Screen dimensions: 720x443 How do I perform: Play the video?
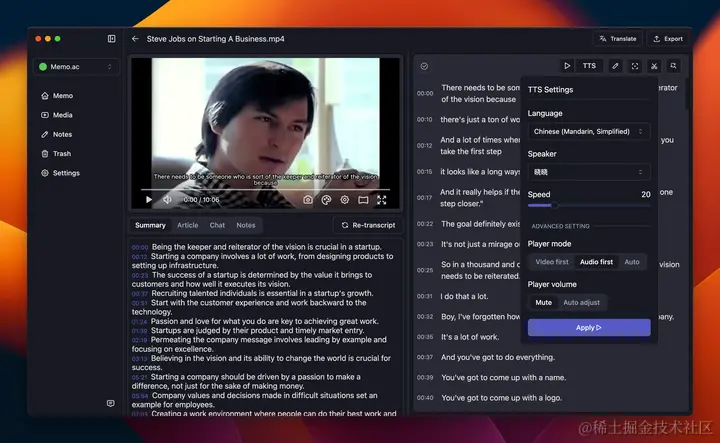pyautogui.click(x=149, y=200)
